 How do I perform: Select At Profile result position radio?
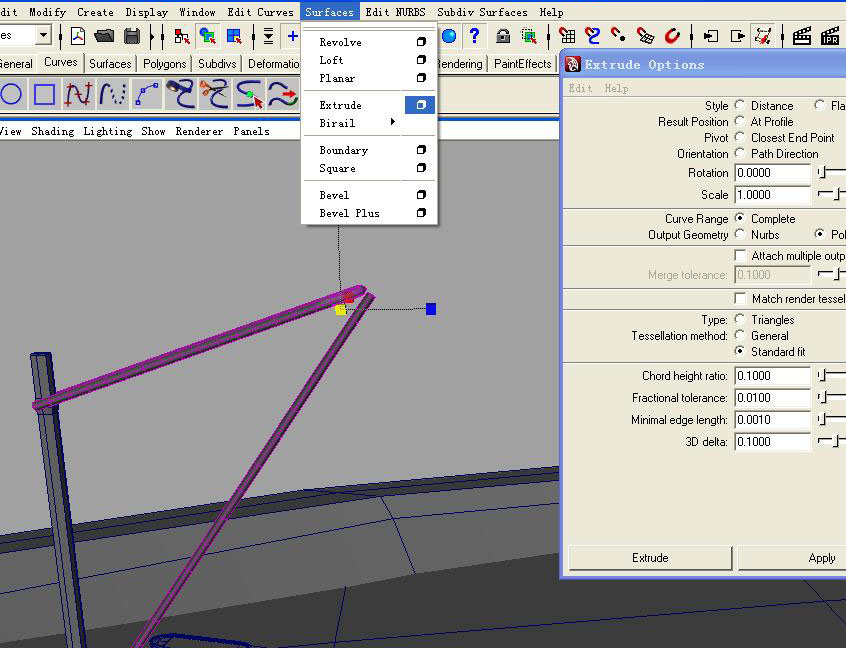click(x=740, y=121)
